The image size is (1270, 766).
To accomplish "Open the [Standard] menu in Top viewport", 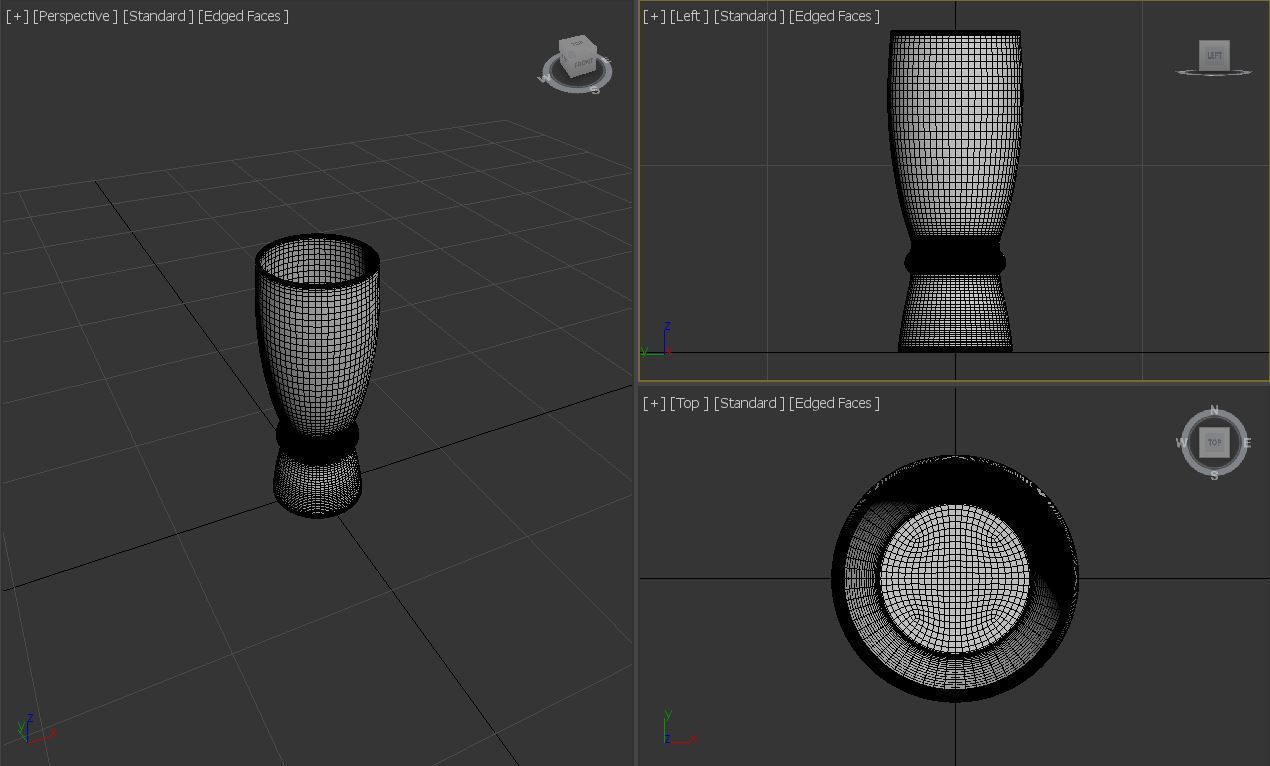I will click(x=749, y=403).
